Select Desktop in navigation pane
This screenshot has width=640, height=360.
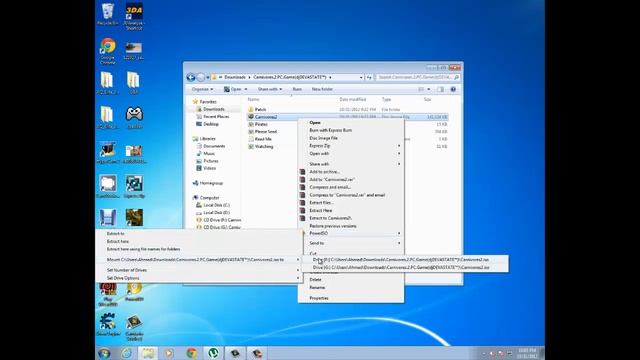pos(211,124)
